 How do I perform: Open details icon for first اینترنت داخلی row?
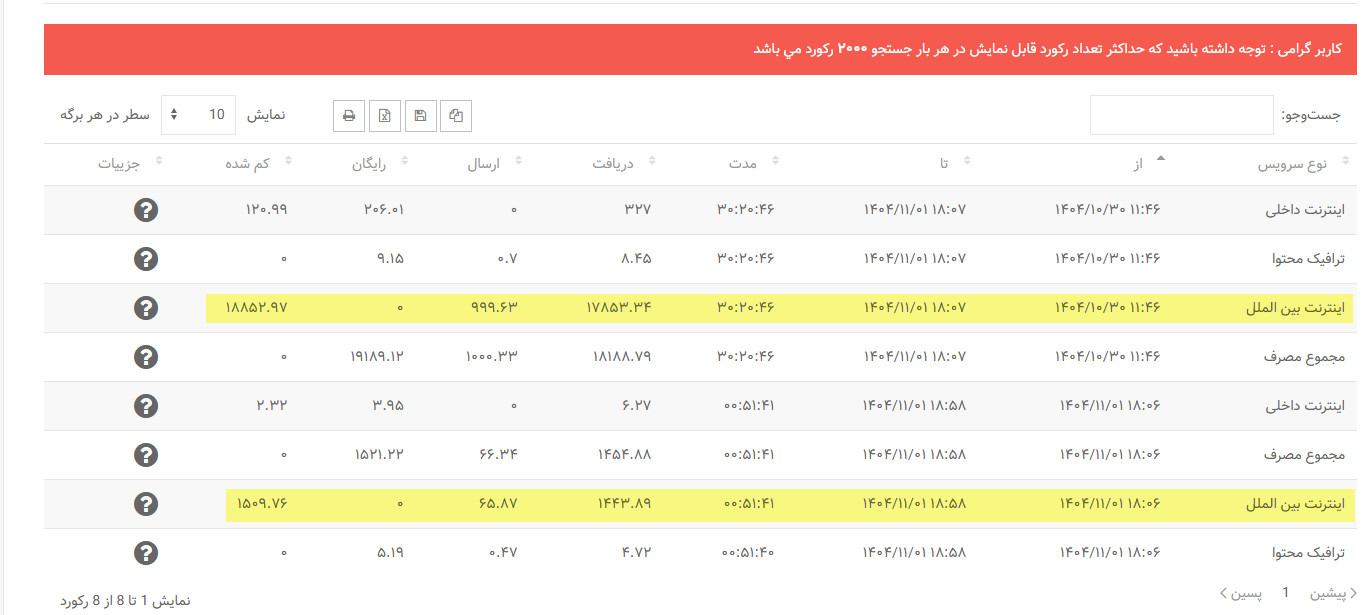pyautogui.click(x=146, y=210)
